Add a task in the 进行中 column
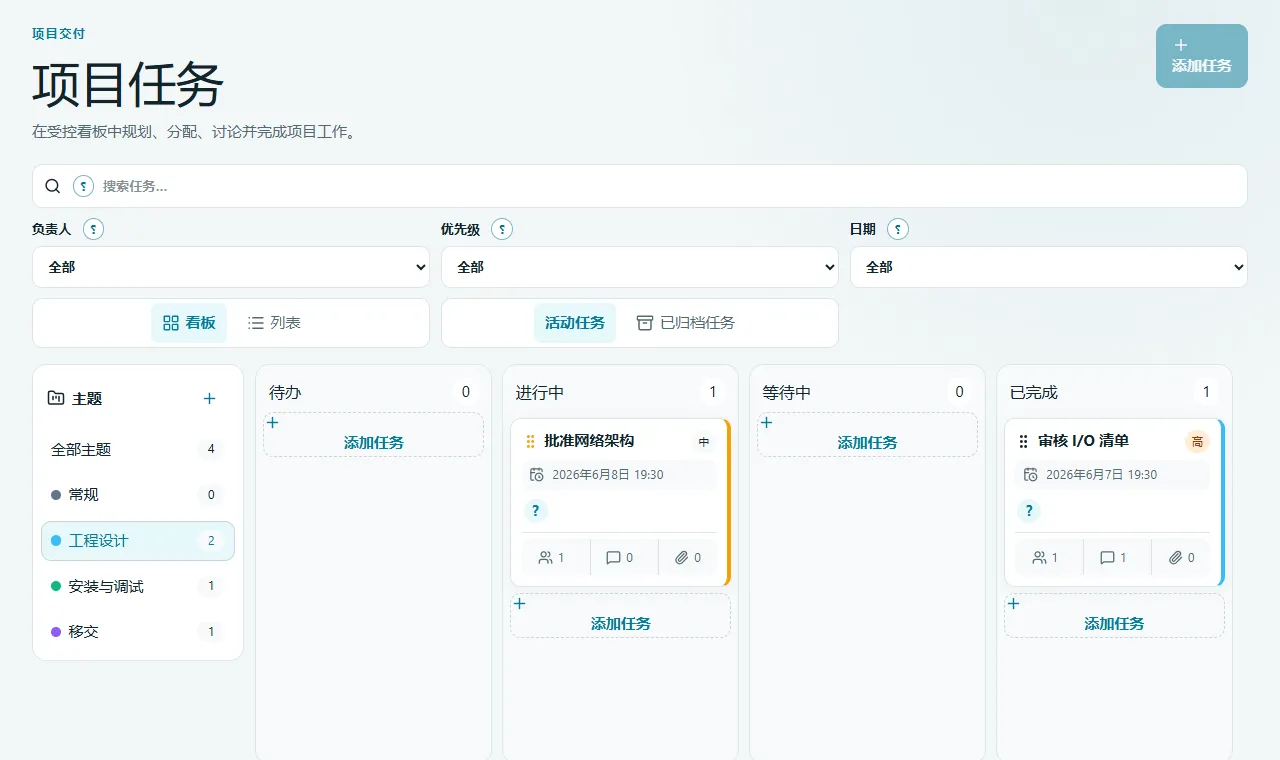 (621, 616)
